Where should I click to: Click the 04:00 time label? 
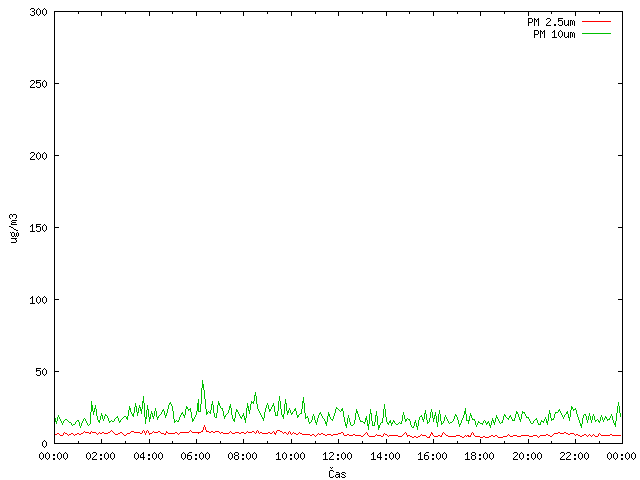(148, 456)
